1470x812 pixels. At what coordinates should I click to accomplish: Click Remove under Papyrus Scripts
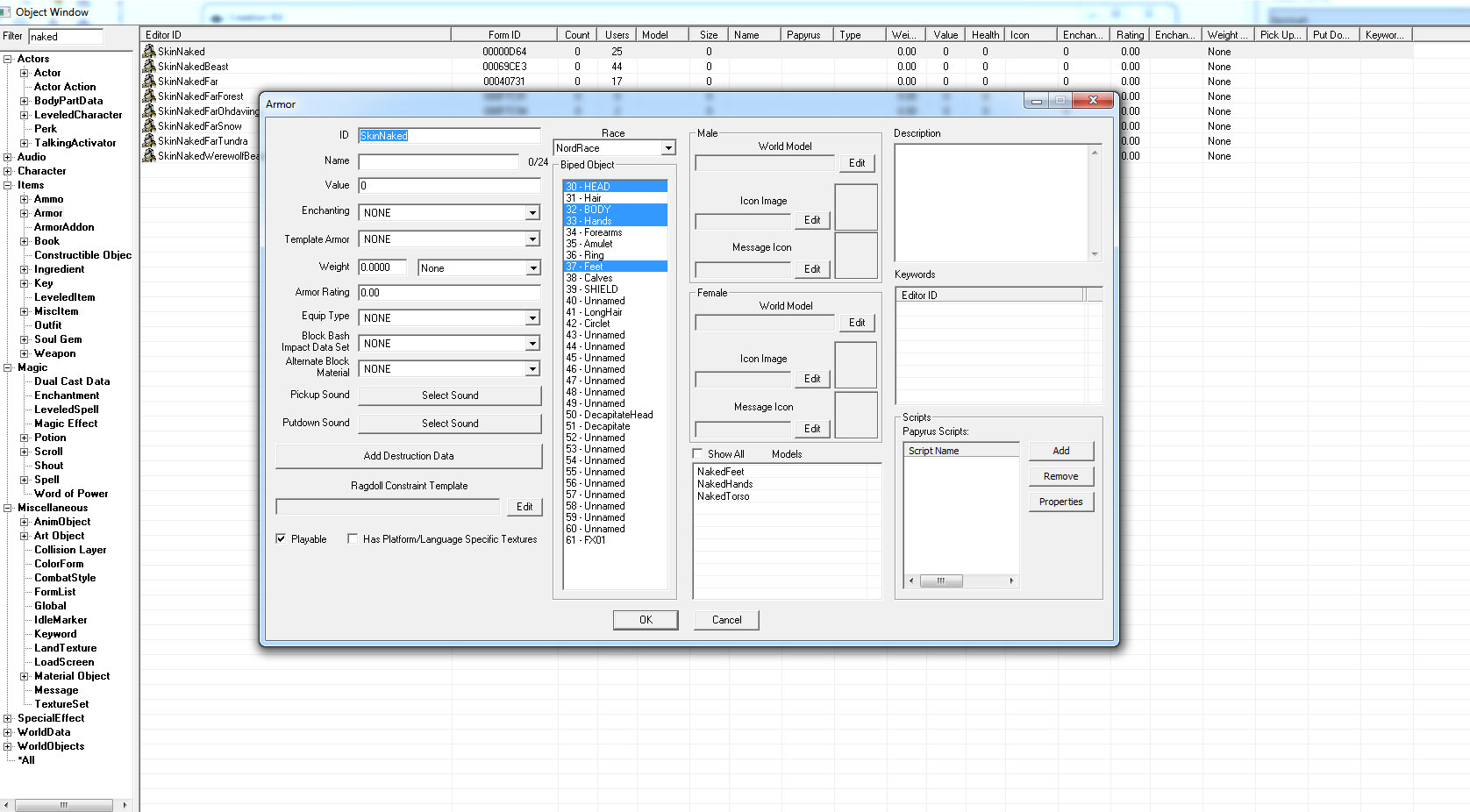(x=1061, y=476)
